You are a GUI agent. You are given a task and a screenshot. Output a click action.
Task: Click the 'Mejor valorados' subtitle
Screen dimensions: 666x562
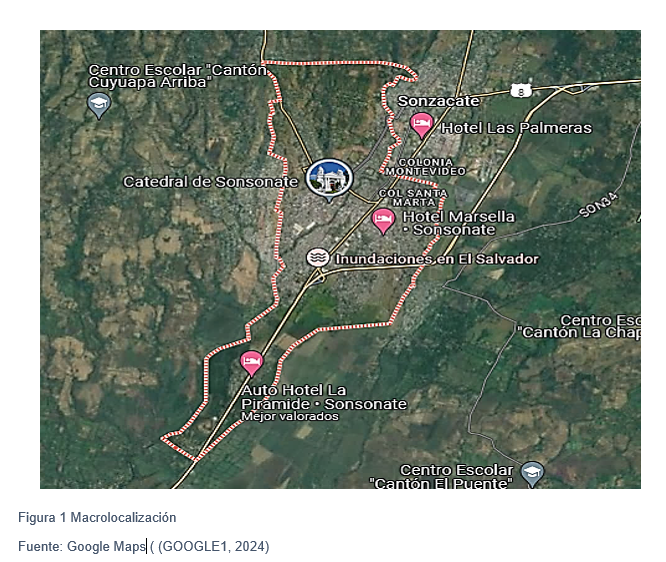tap(290, 416)
